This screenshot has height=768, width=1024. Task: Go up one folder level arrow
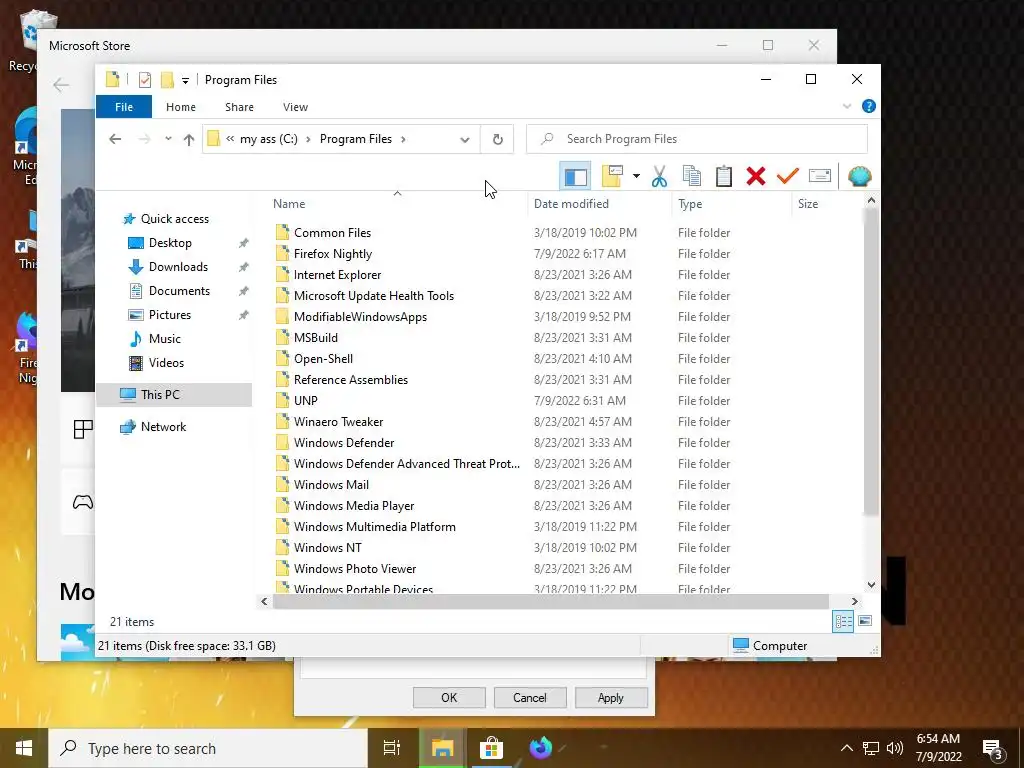[x=189, y=139]
